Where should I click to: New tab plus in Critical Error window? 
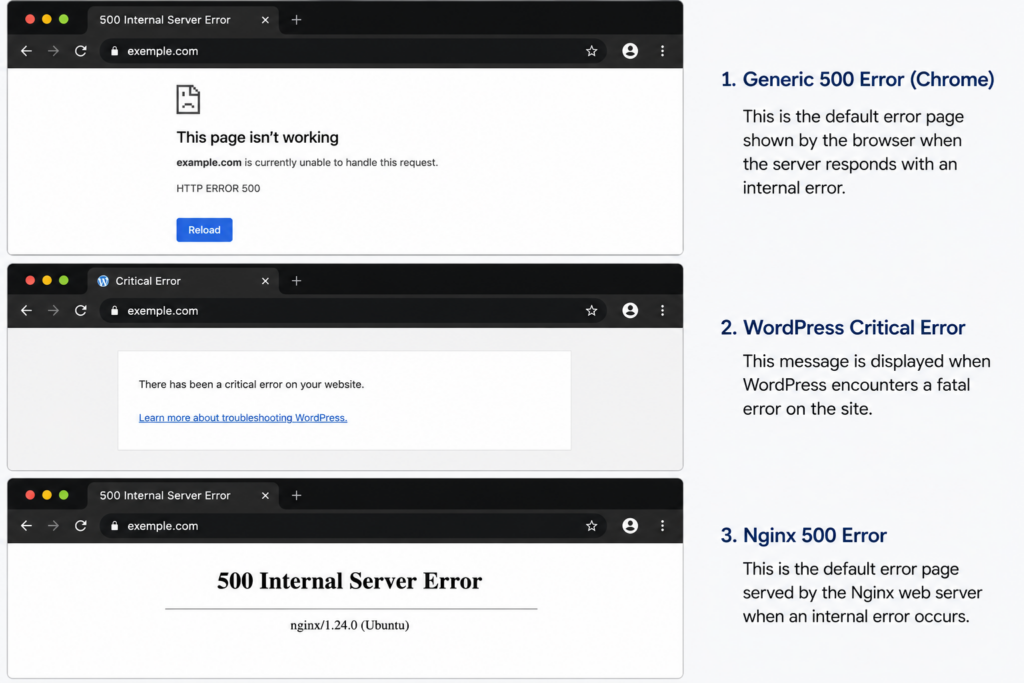(296, 281)
